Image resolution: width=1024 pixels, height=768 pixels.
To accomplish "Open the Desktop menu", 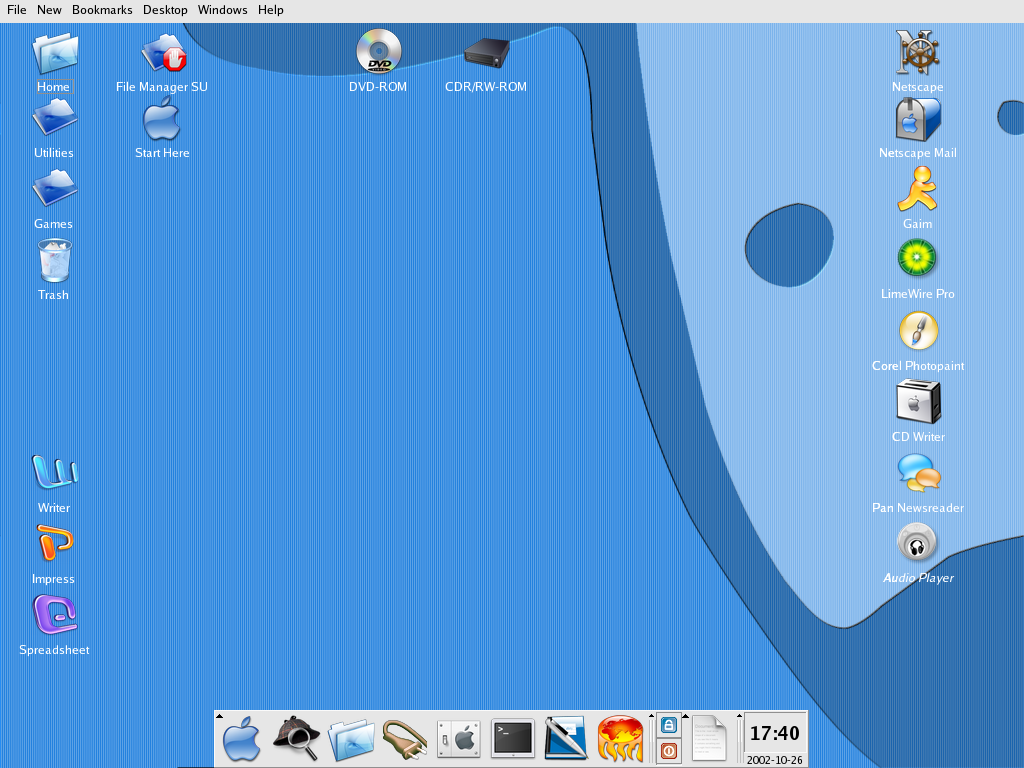I will tap(165, 10).
